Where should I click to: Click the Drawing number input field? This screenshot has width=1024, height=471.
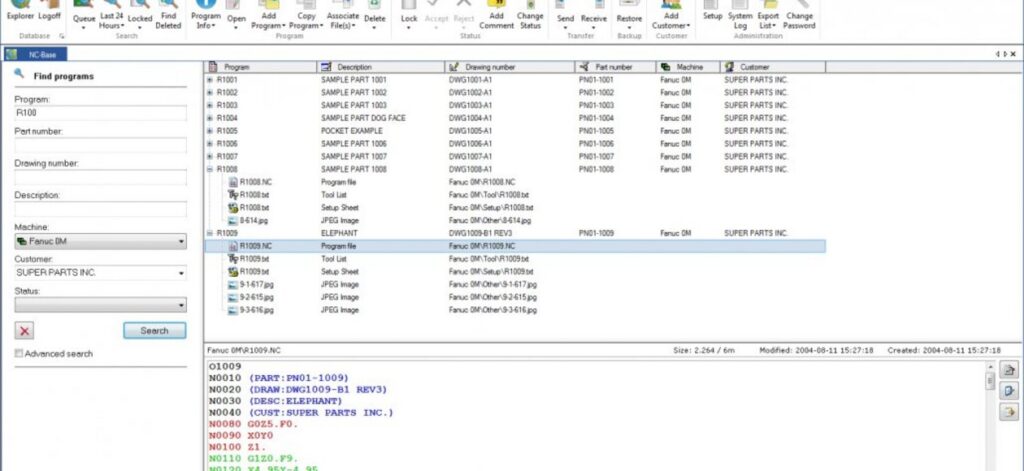coord(101,177)
